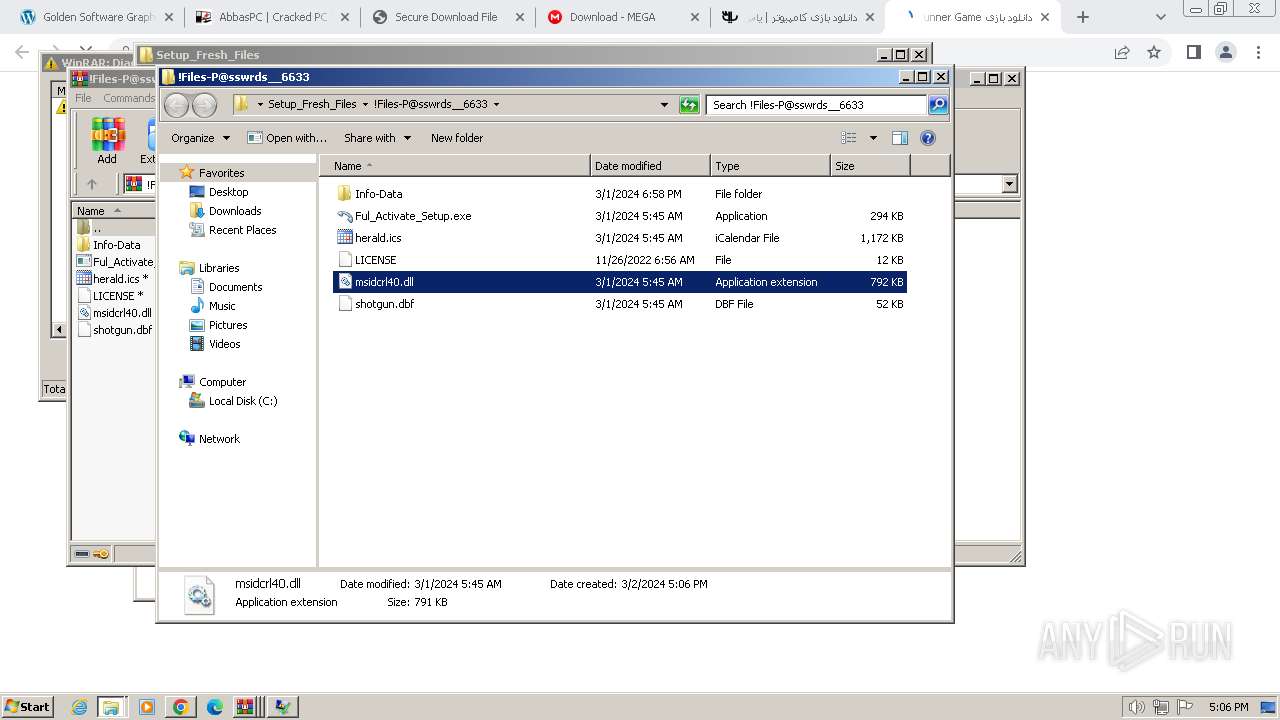Open Chrome from the taskbar
Viewport: 1280px width, 720px height.
pyautogui.click(x=180, y=707)
